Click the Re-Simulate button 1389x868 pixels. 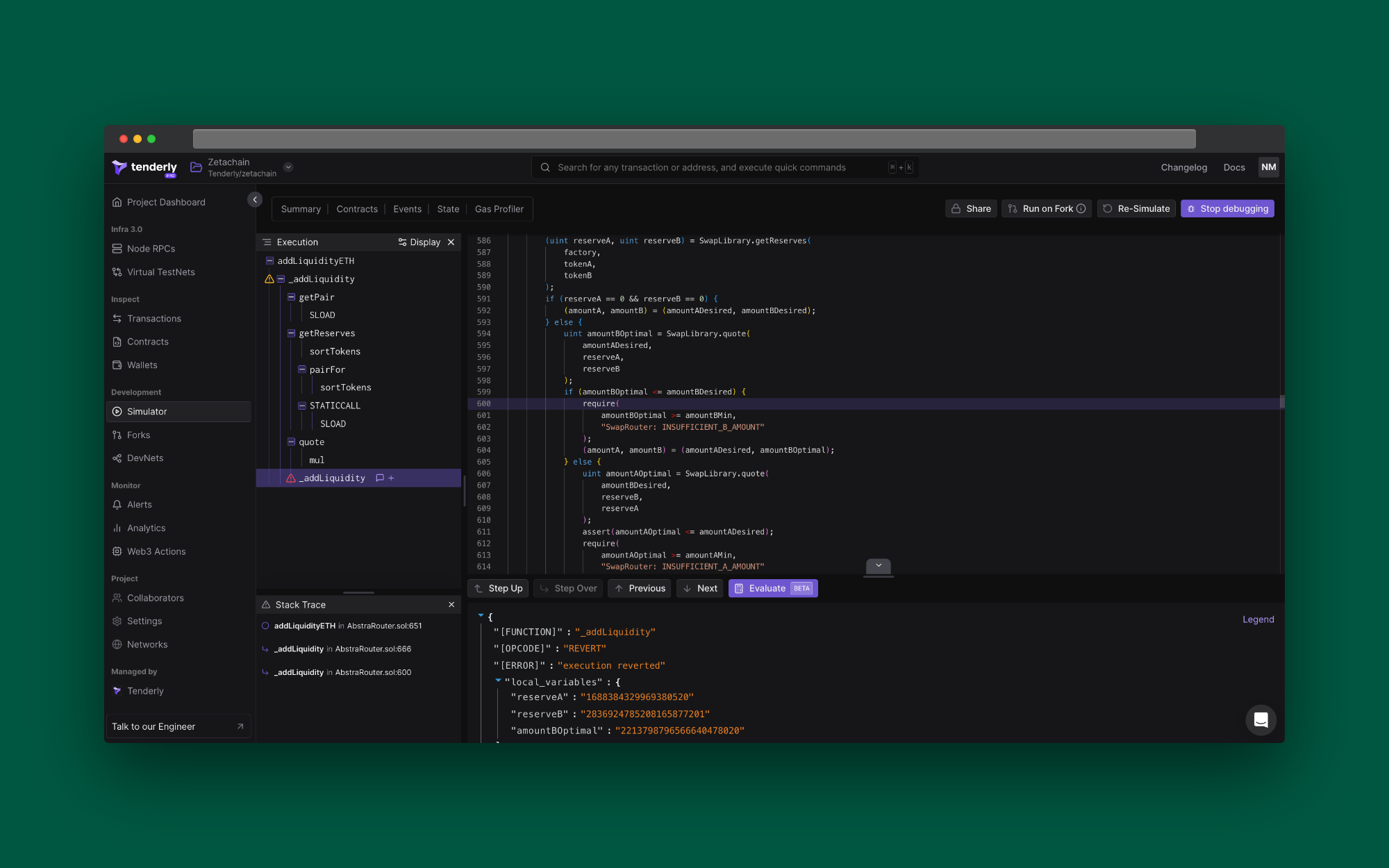click(1136, 208)
